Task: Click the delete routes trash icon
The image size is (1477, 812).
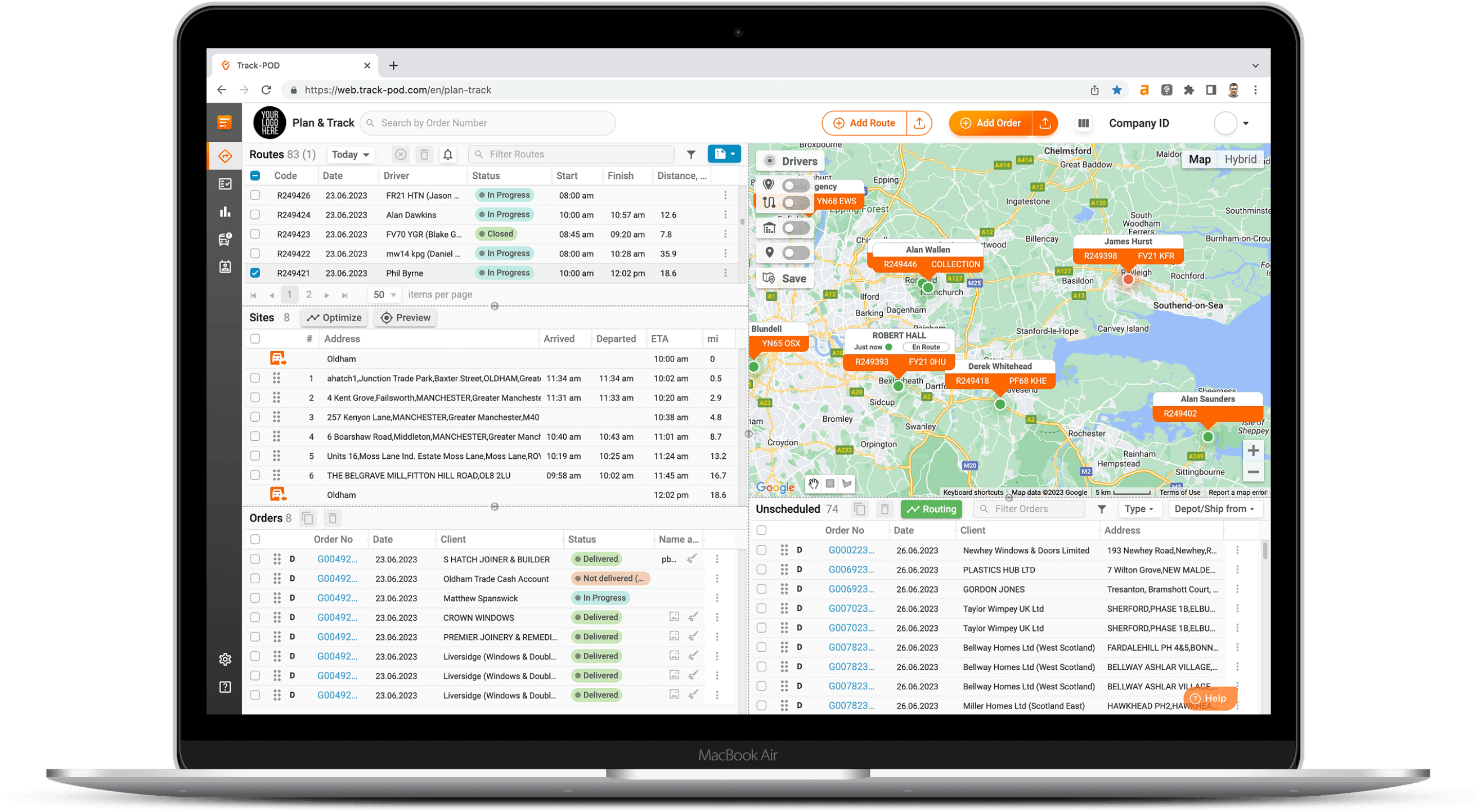Action: (x=424, y=154)
